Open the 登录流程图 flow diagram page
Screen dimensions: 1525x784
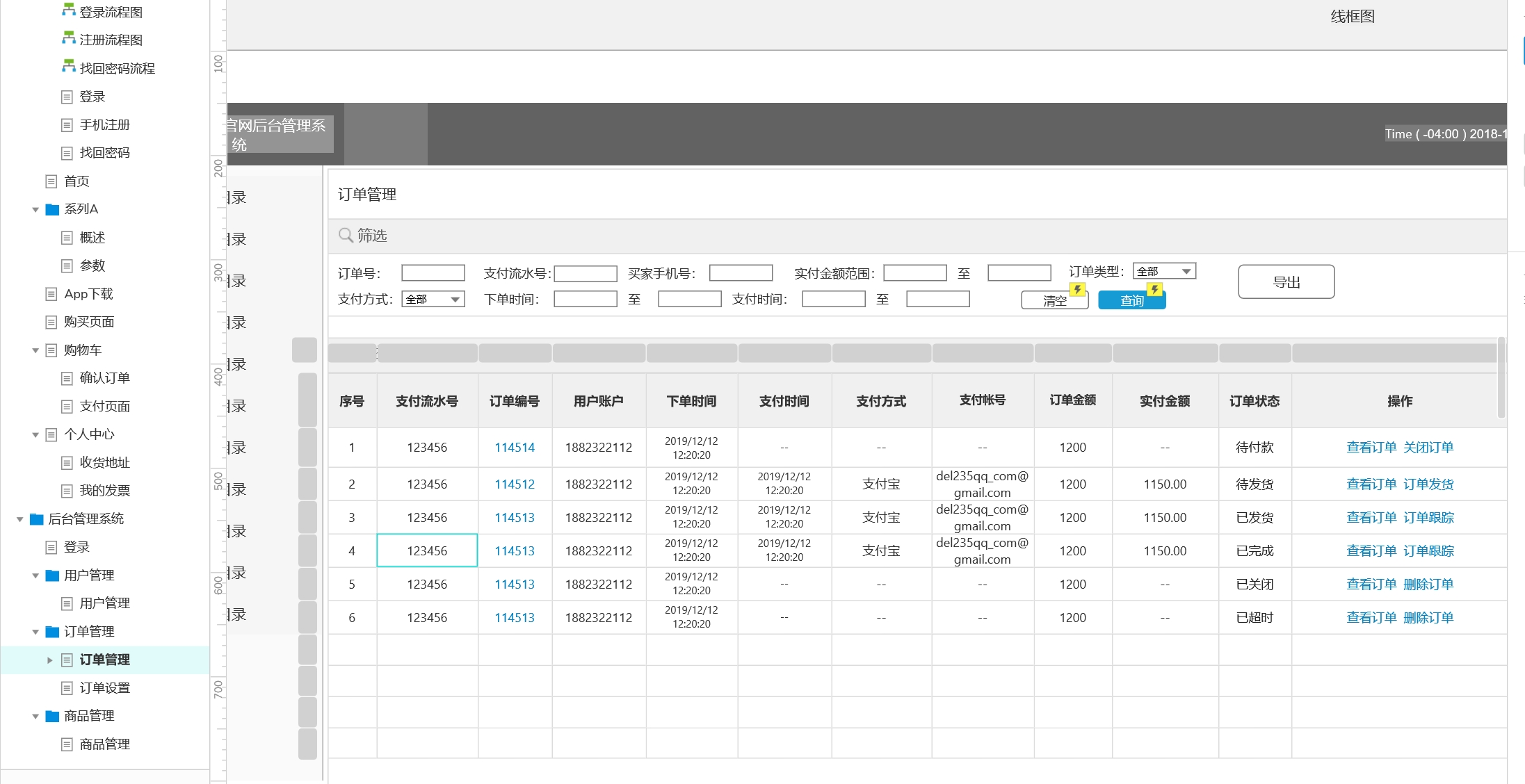111,12
